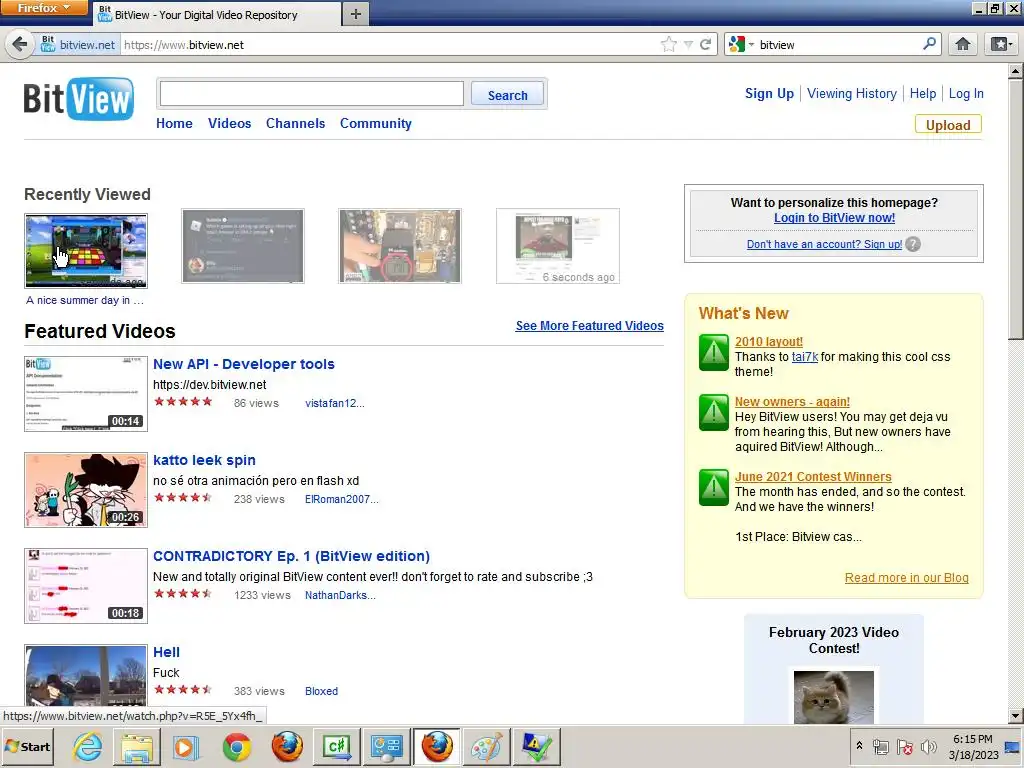Open a new tab with plus button

coord(355,14)
